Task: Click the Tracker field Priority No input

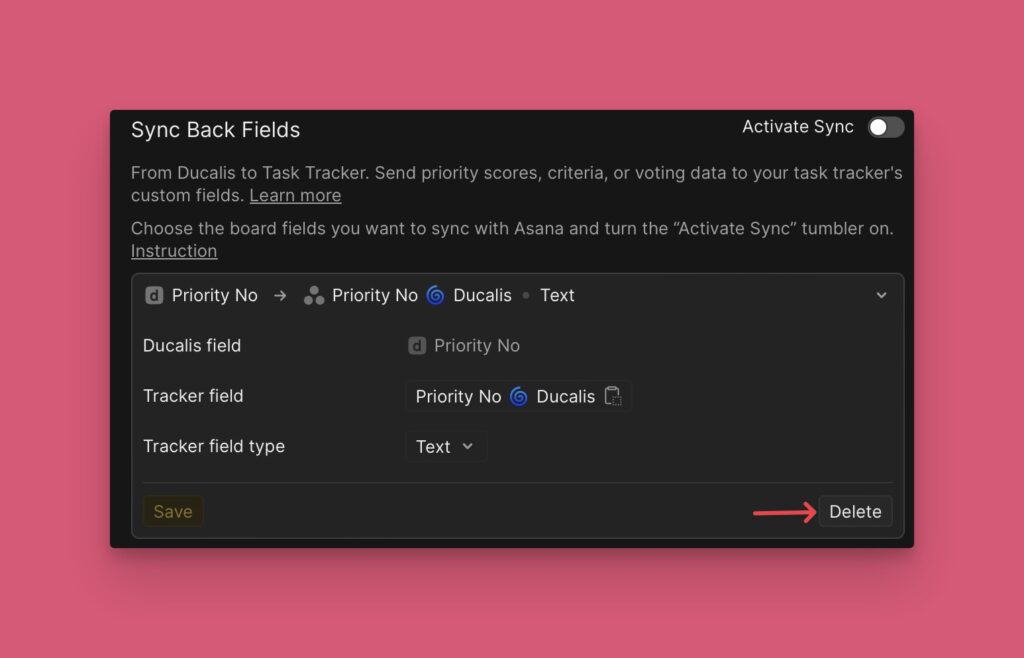Action: [458, 396]
